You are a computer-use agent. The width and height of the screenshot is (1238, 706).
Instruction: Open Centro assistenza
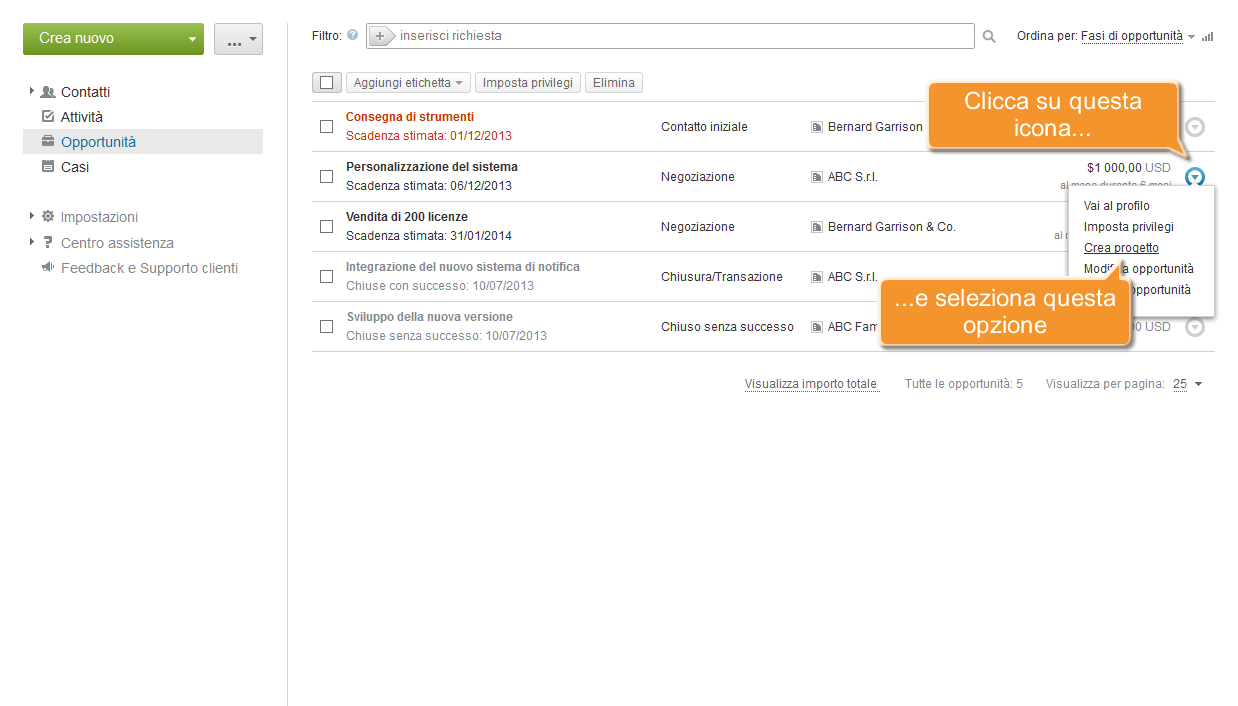(117, 243)
